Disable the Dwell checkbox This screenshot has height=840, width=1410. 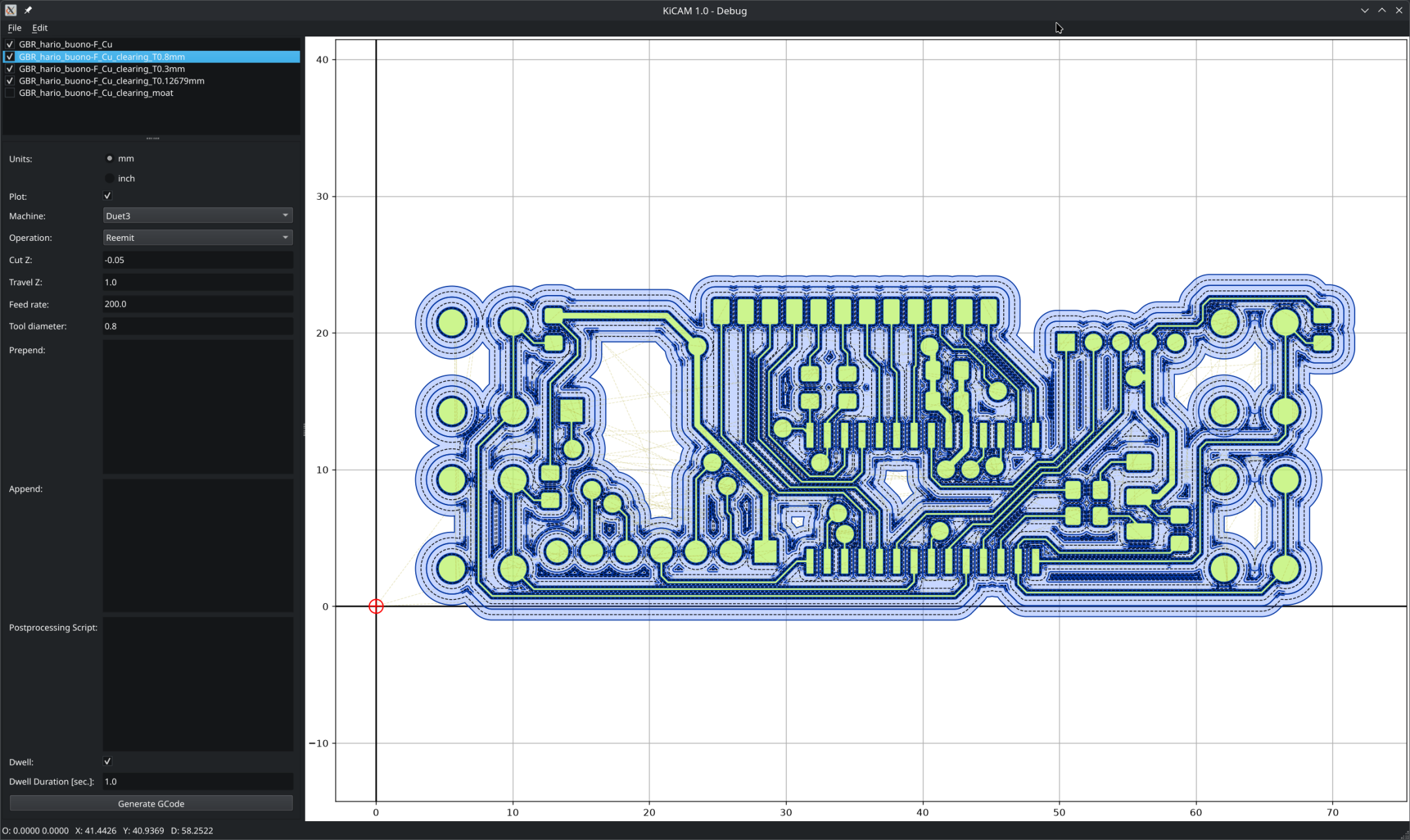tap(108, 762)
